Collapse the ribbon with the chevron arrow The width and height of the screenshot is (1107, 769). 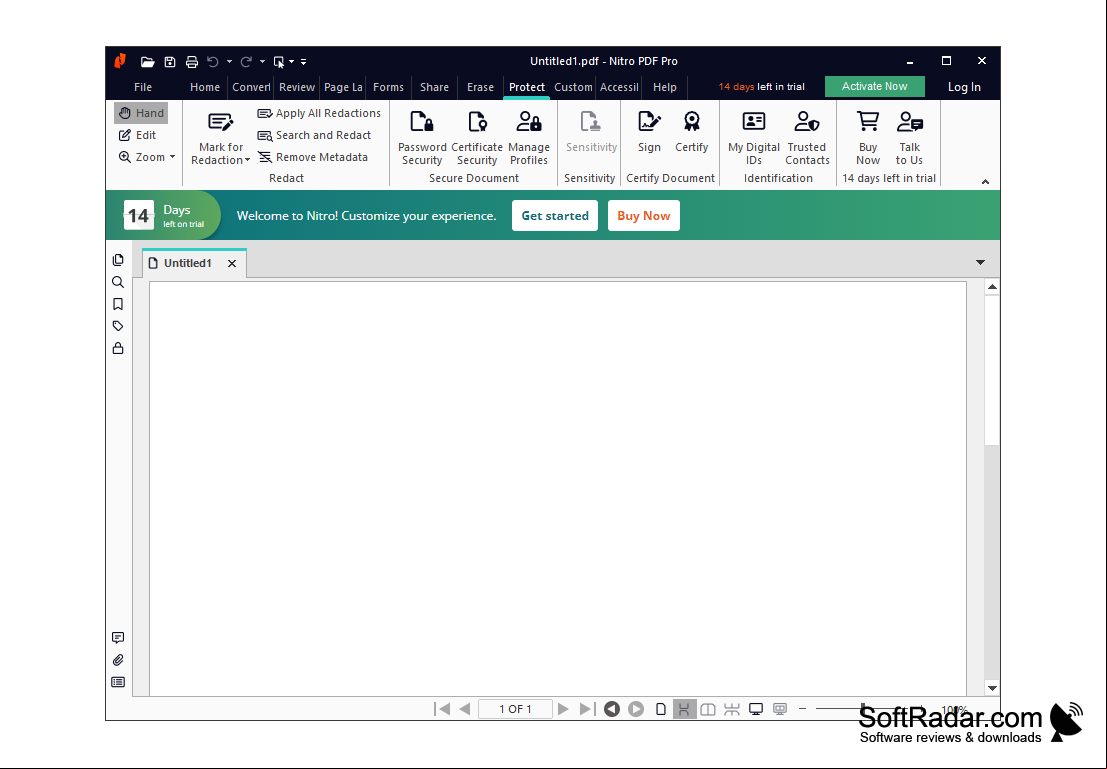click(985, 182)
